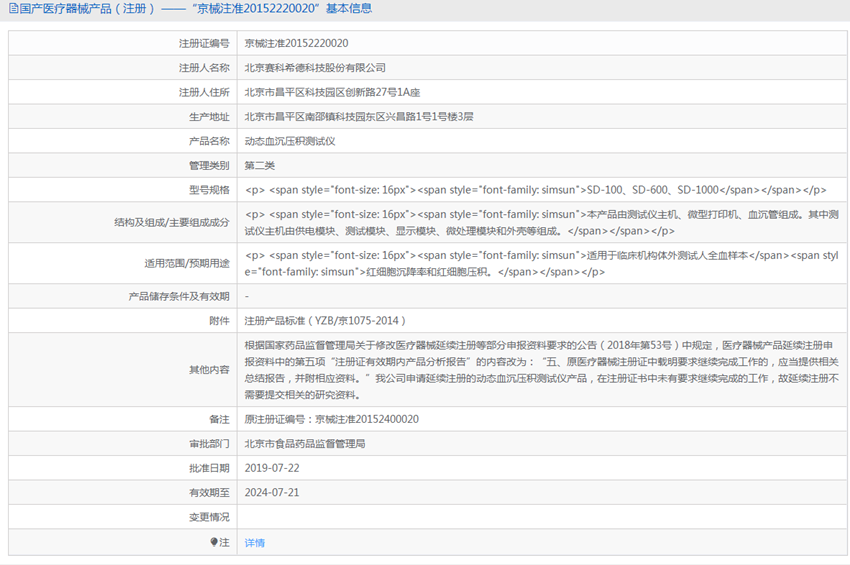Click the structure description starting 本产品由测试仪主机

(x=542, y=223)
